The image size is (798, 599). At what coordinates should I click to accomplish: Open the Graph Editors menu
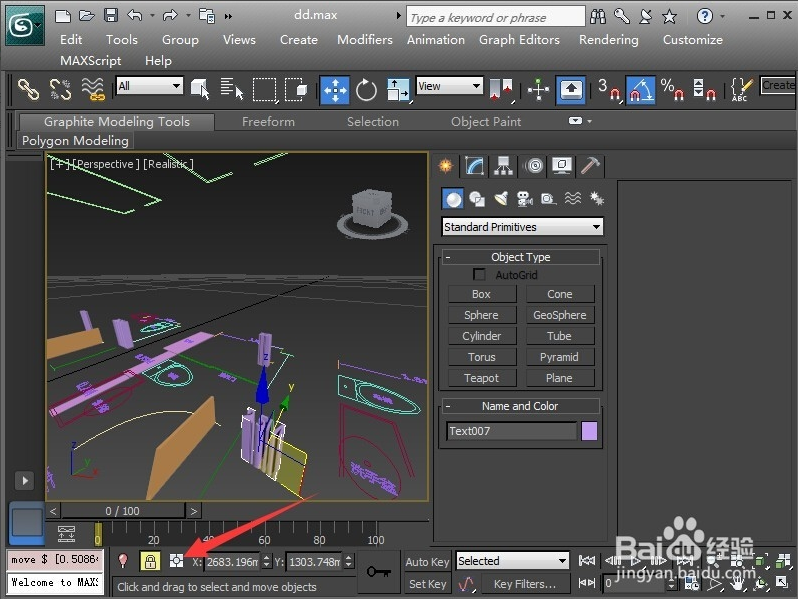519,40
